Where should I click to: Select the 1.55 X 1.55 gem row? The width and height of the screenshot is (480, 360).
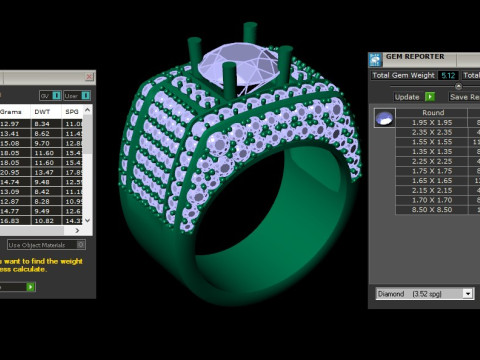(x=432, y=142)
